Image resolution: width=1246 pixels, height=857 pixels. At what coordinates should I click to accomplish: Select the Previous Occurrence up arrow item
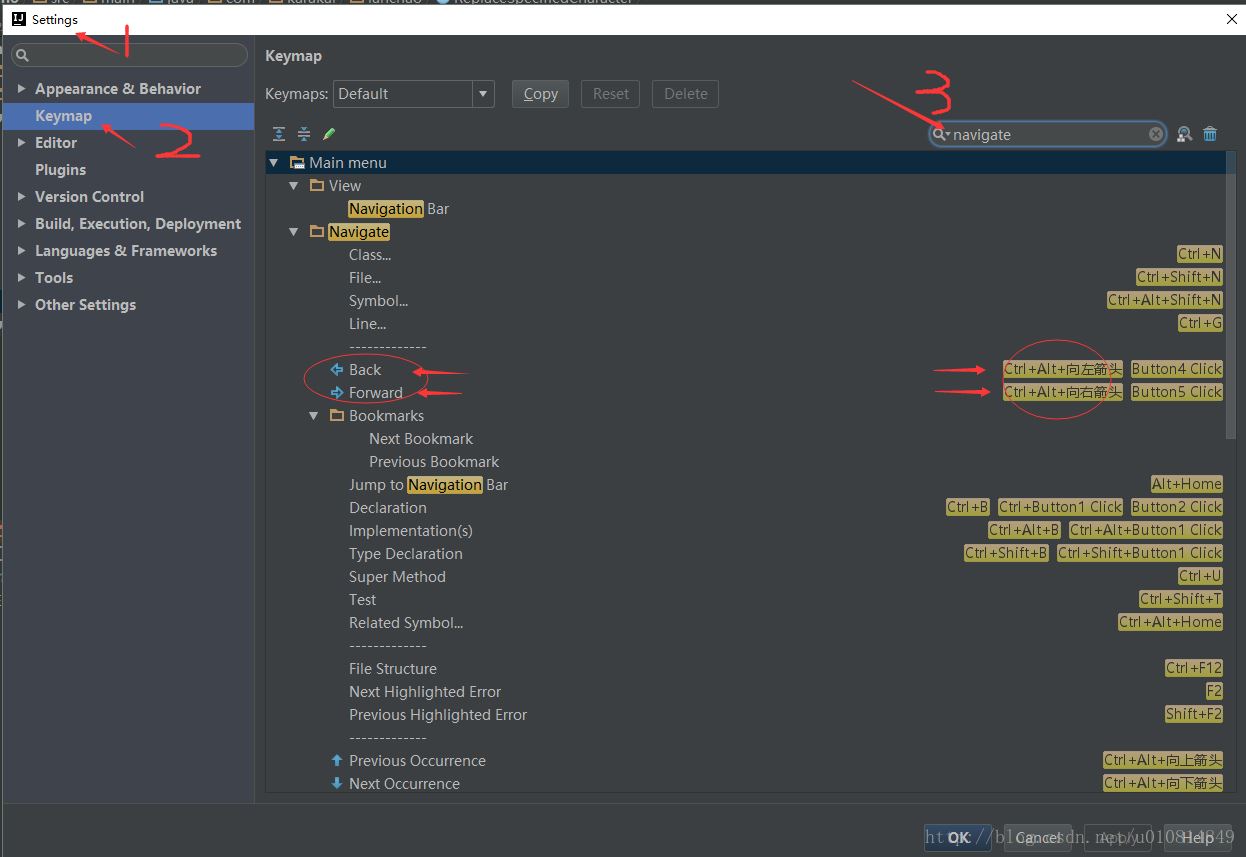coord(408,761)
